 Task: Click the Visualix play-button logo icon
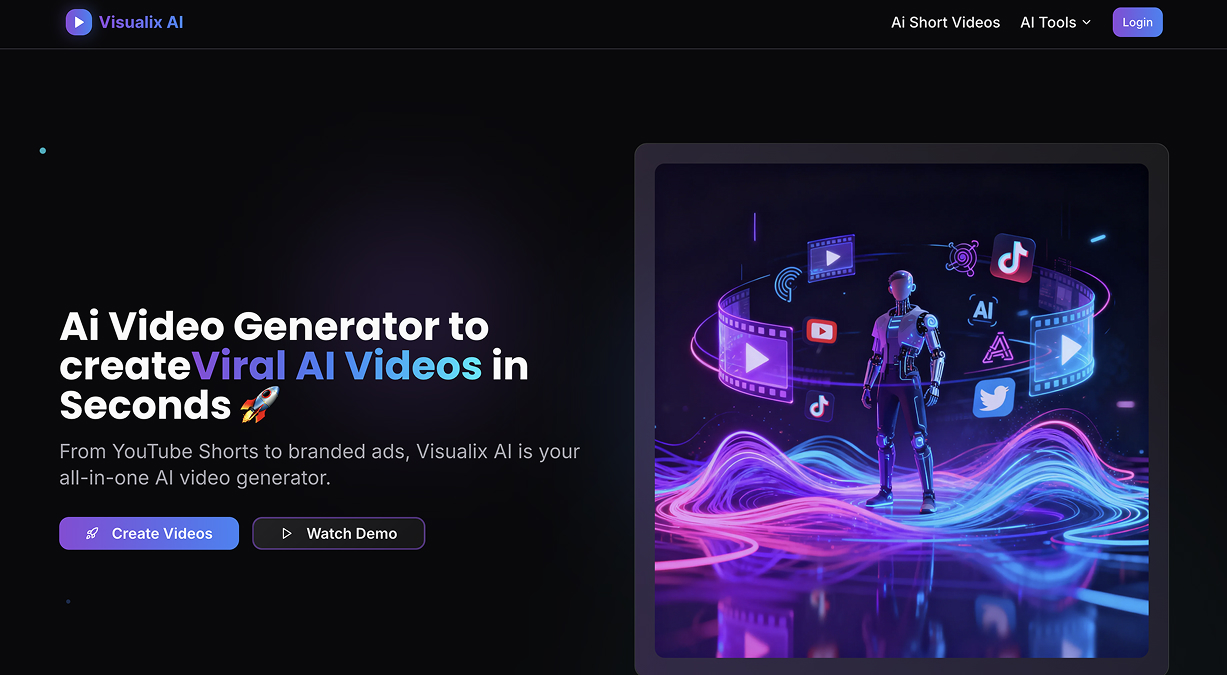79,22
